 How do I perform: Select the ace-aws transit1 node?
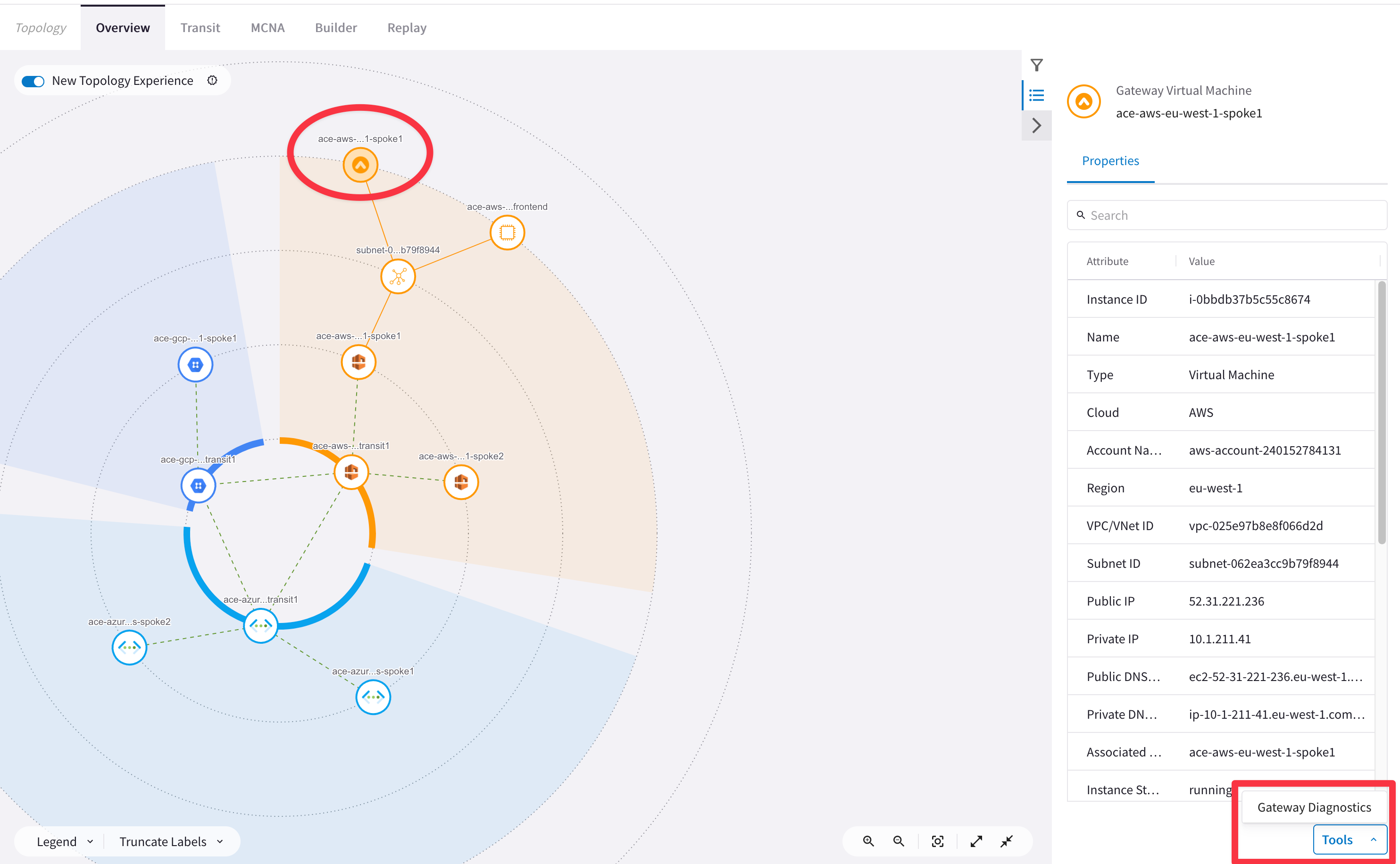(x=351, y=472)
